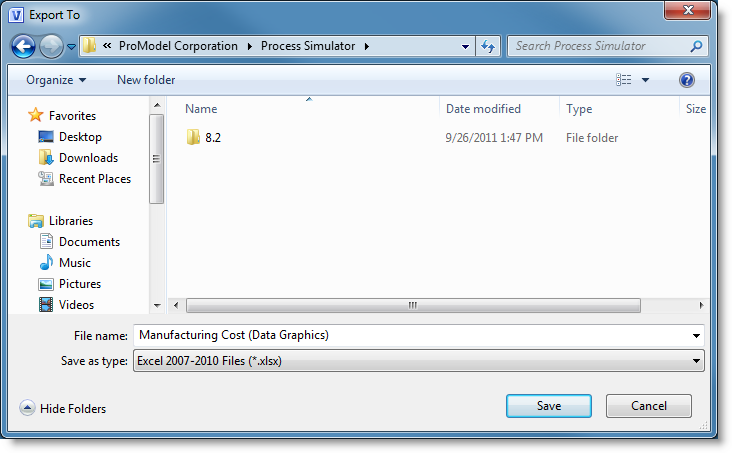Open the view options dropdown arrow
Screen dimensions: 732x453
[x=645, y=80]
